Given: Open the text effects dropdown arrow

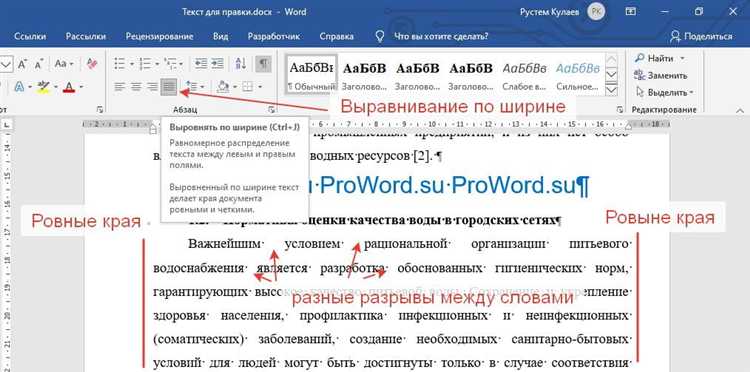Looking at the screenshot, I should [x=30, y=87].
